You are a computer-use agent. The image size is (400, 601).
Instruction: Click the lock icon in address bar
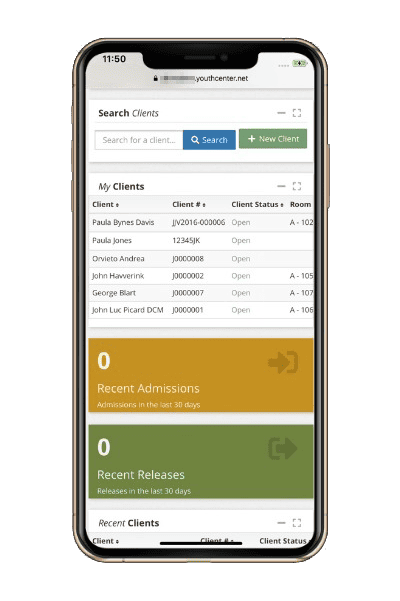(x=156, y=78)
